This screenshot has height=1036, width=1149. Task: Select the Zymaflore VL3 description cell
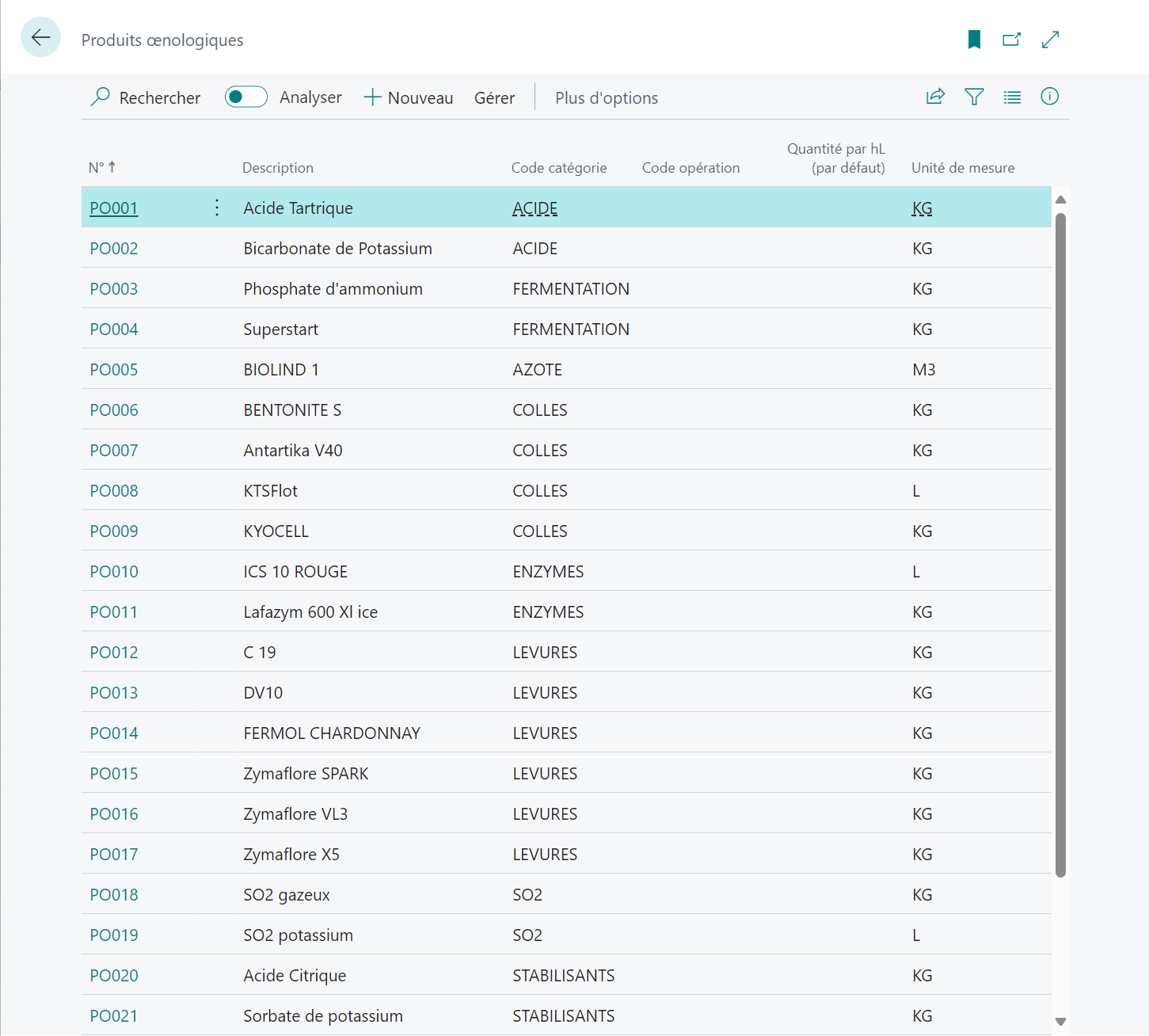pyautogui.click(x=295, y=813)
